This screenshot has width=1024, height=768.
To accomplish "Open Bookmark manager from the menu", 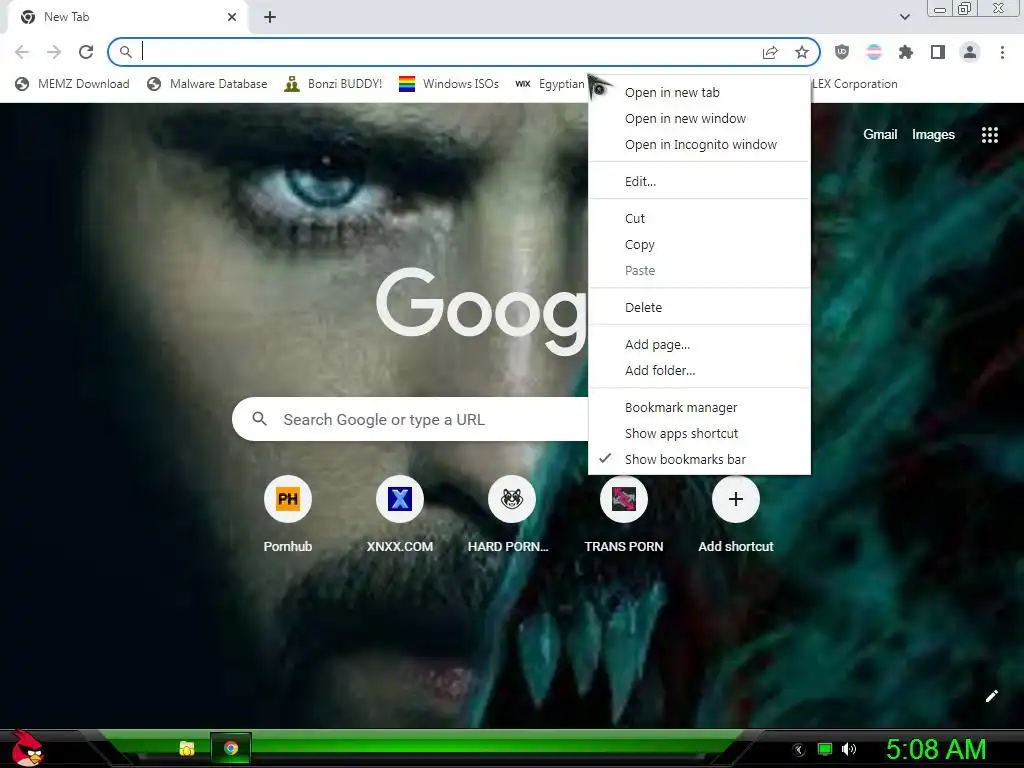I will coord(699,408).
